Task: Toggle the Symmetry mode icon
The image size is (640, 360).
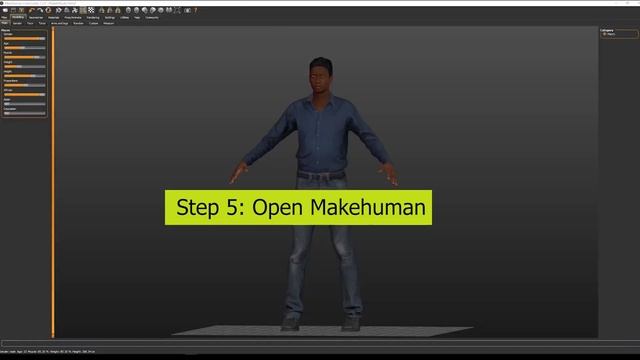Action: click(118, 10)
